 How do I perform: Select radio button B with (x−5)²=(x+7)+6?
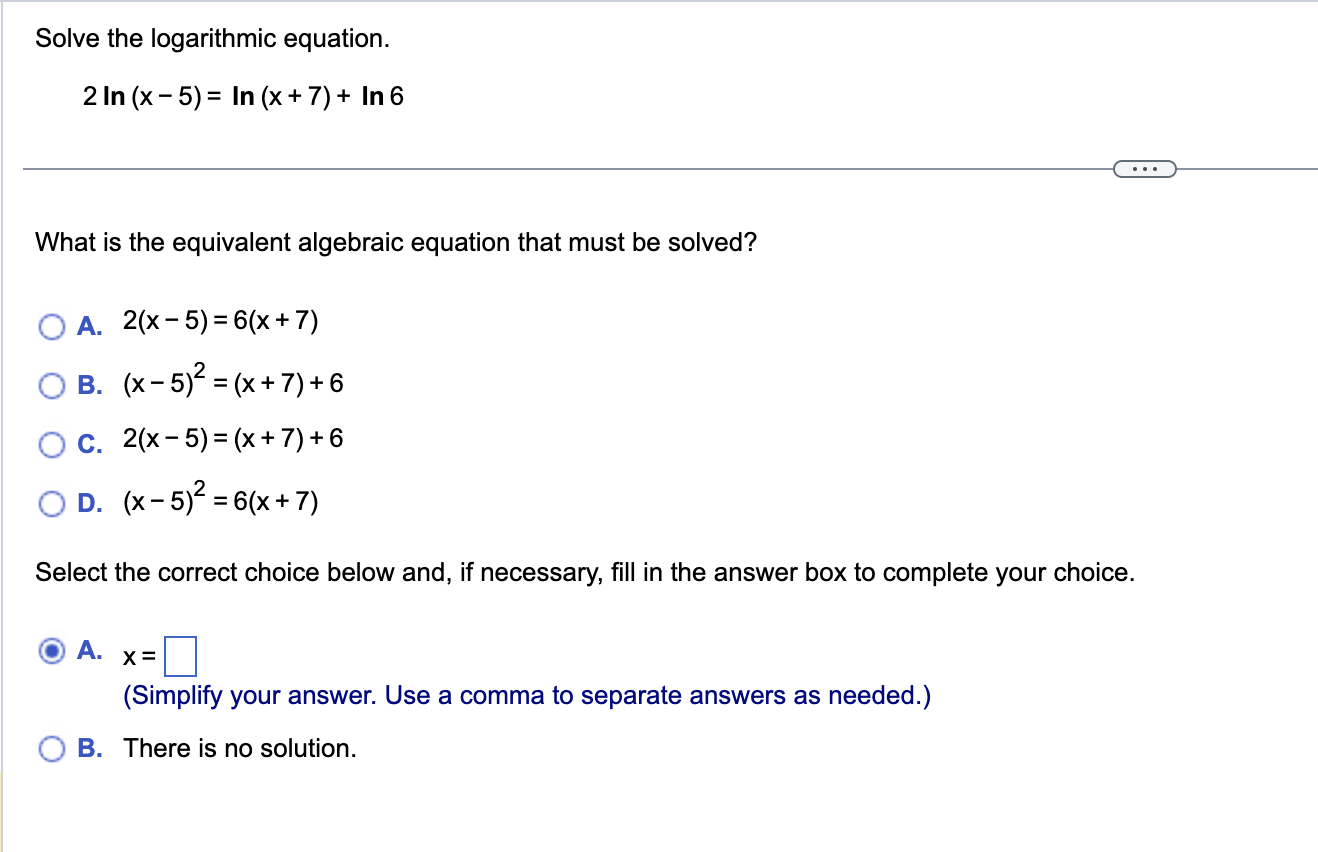pyautogui.click(x=51, y=384)
